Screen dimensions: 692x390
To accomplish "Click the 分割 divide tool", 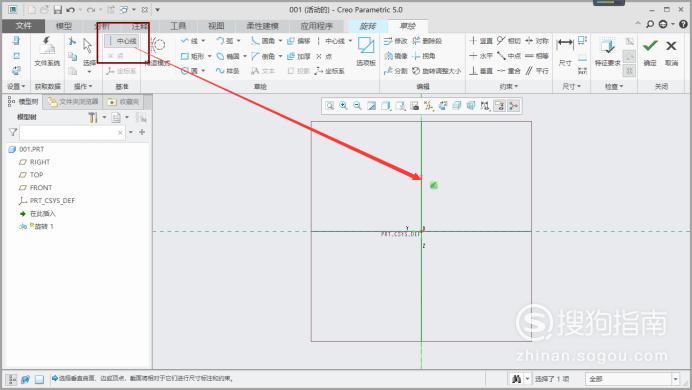I will (x=395, y=71).
